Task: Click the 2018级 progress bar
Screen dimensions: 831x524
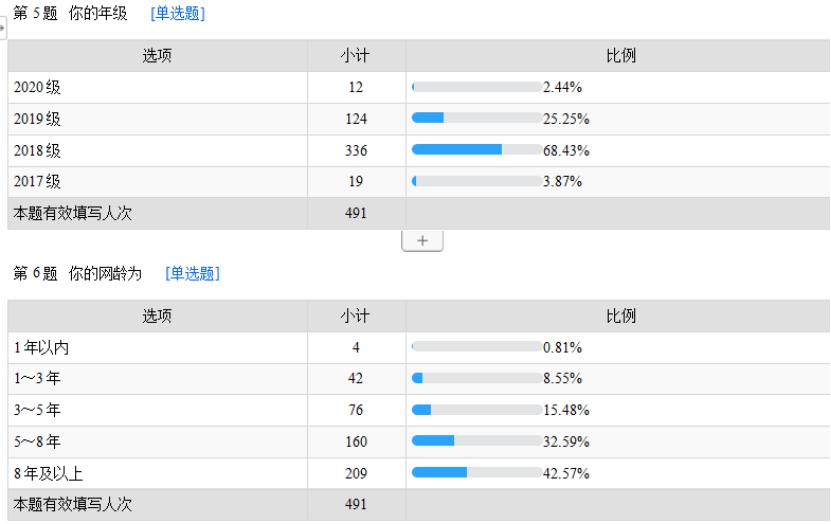Action: pos(477,150)
